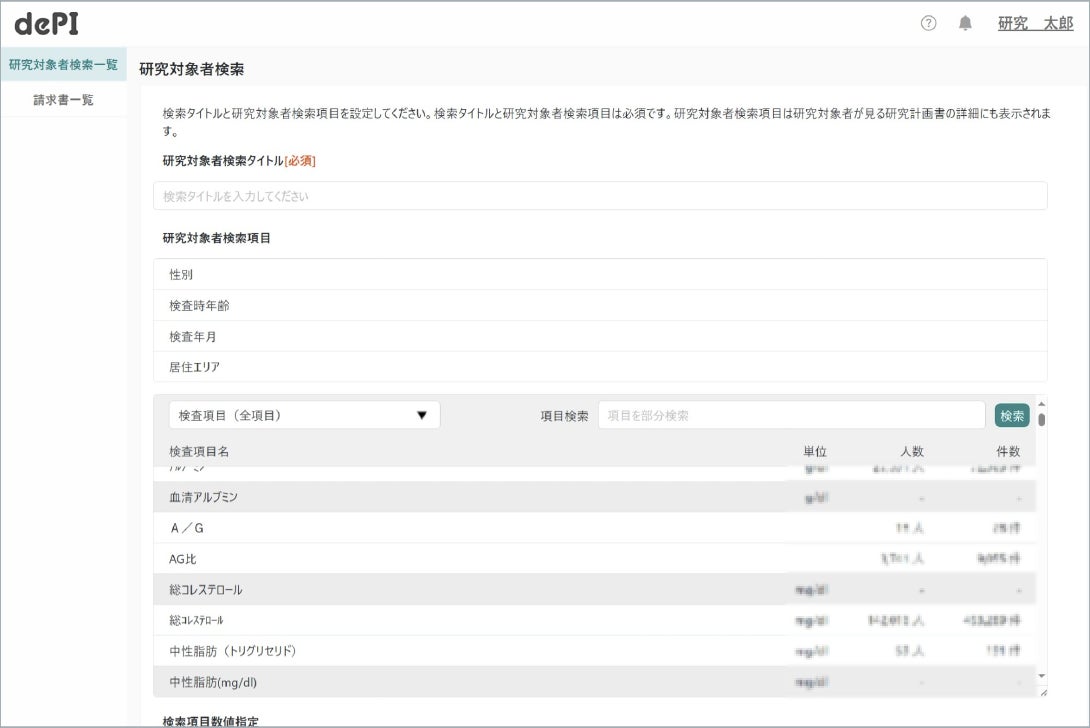Click the scrollbar up arrow of item list
This screenshot has height=728, width=1090.
[1041, 403]
